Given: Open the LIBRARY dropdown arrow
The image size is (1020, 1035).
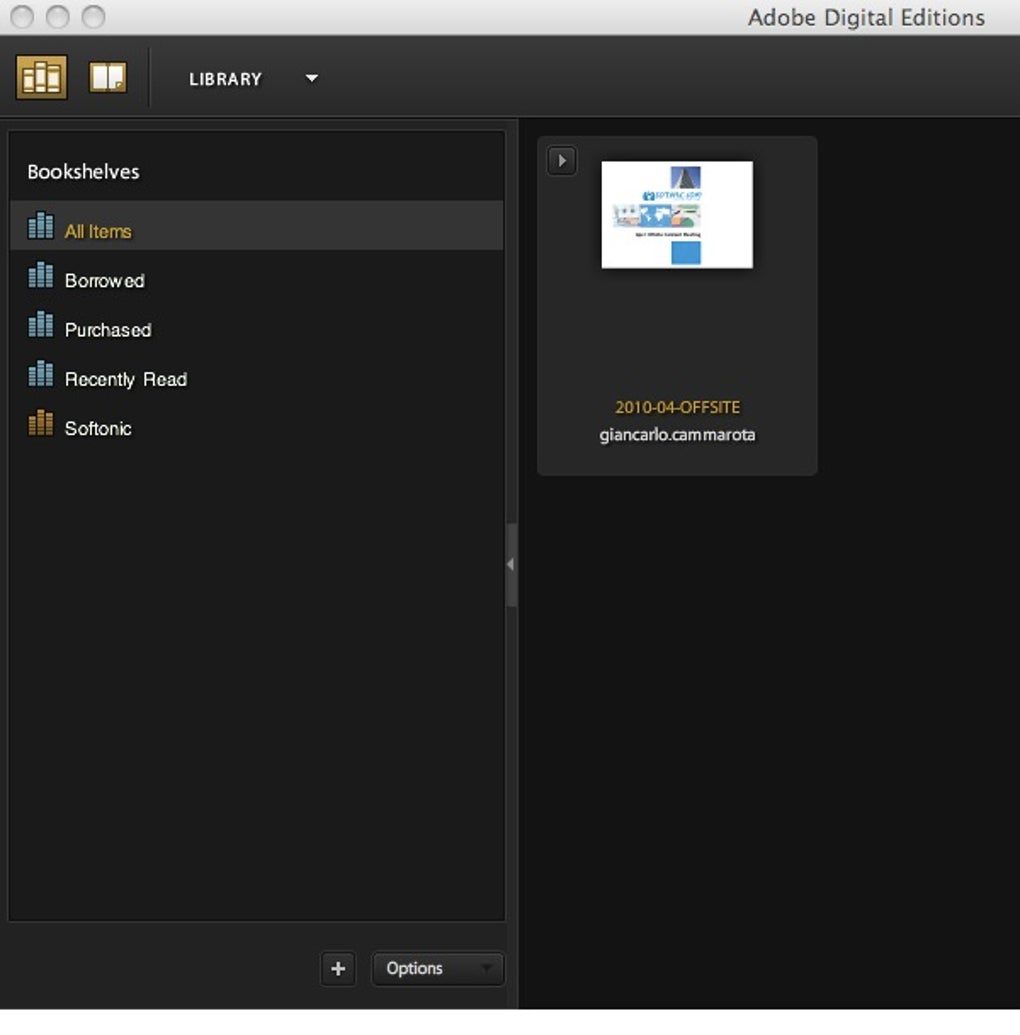Looking at the screenshot, I should pos(312,79).
